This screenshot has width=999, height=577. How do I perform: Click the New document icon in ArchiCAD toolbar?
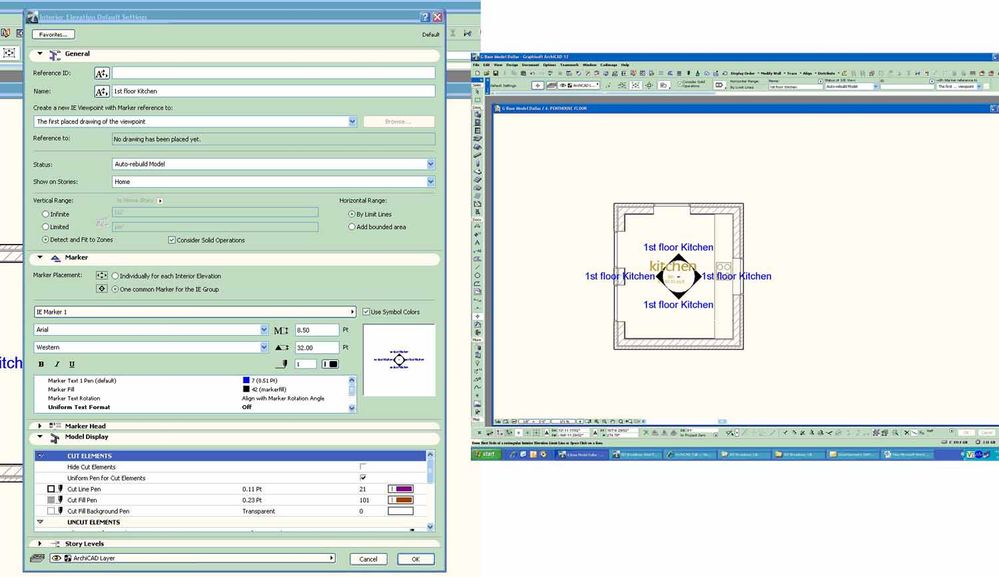(477, 73)
